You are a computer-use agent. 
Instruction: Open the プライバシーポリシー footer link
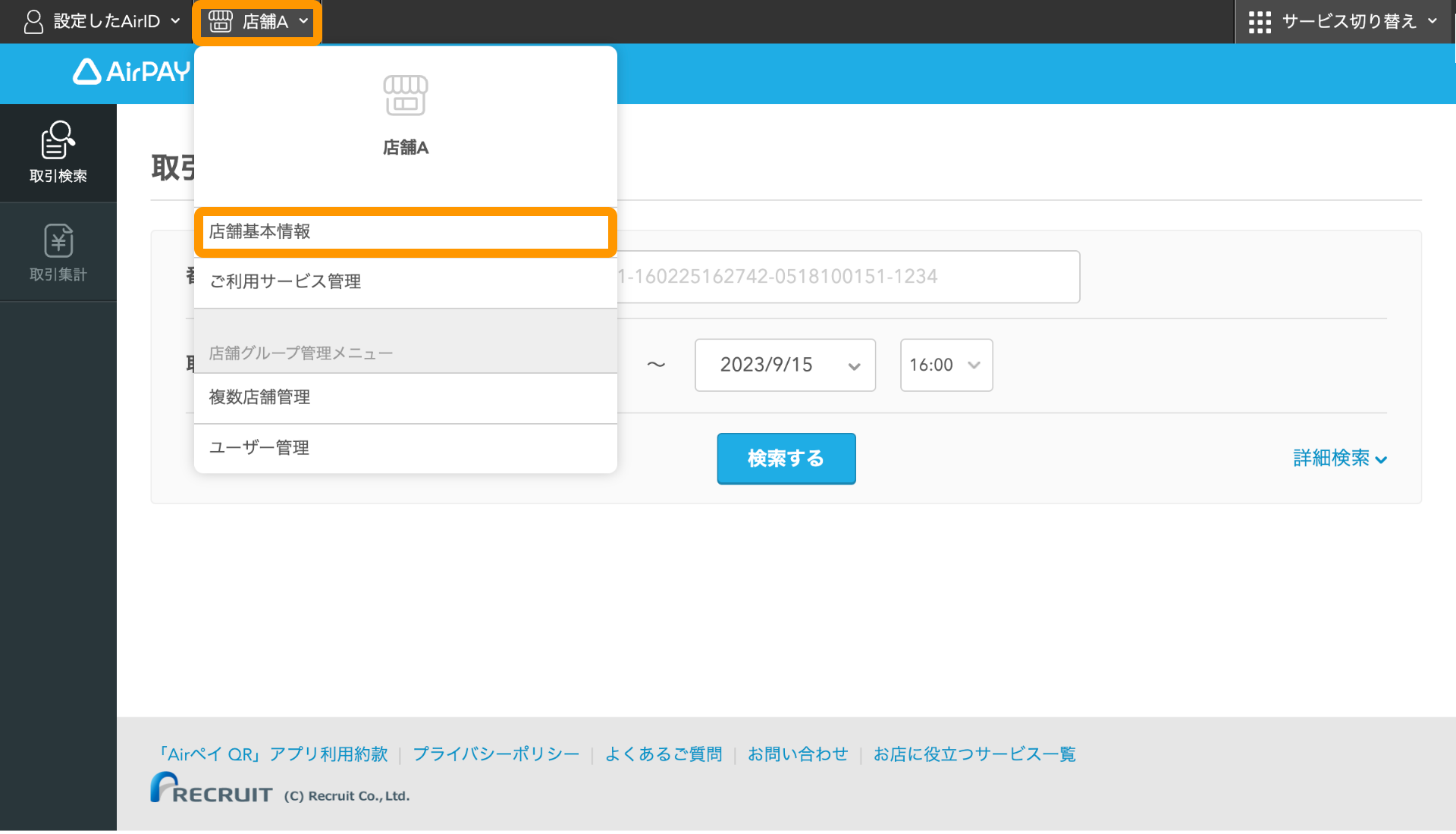tap(496, 754)
